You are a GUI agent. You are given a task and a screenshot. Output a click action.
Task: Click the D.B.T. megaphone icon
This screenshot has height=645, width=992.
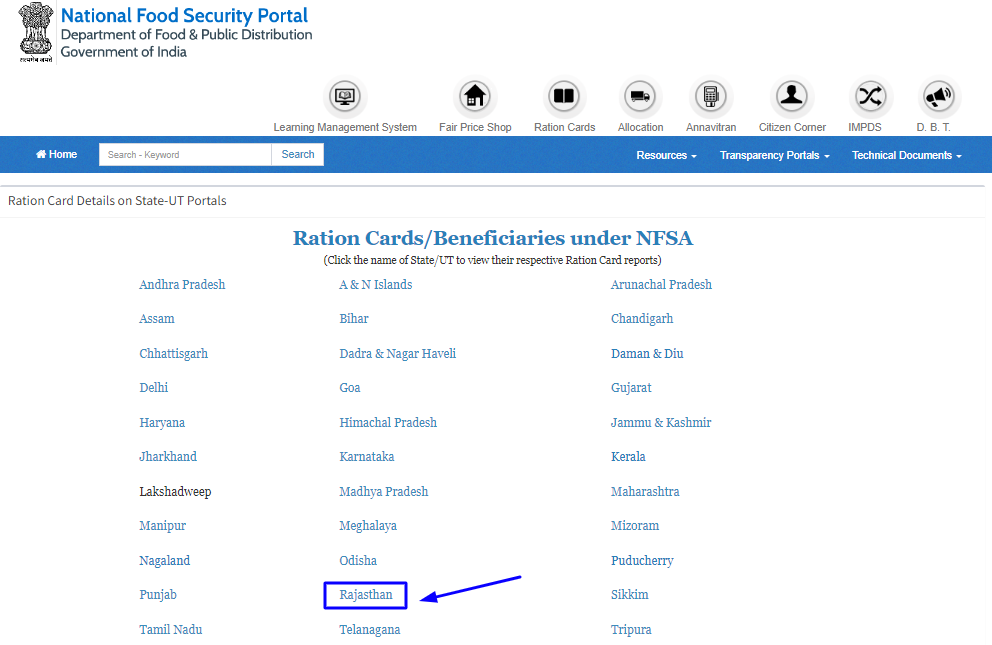(938, 97)
